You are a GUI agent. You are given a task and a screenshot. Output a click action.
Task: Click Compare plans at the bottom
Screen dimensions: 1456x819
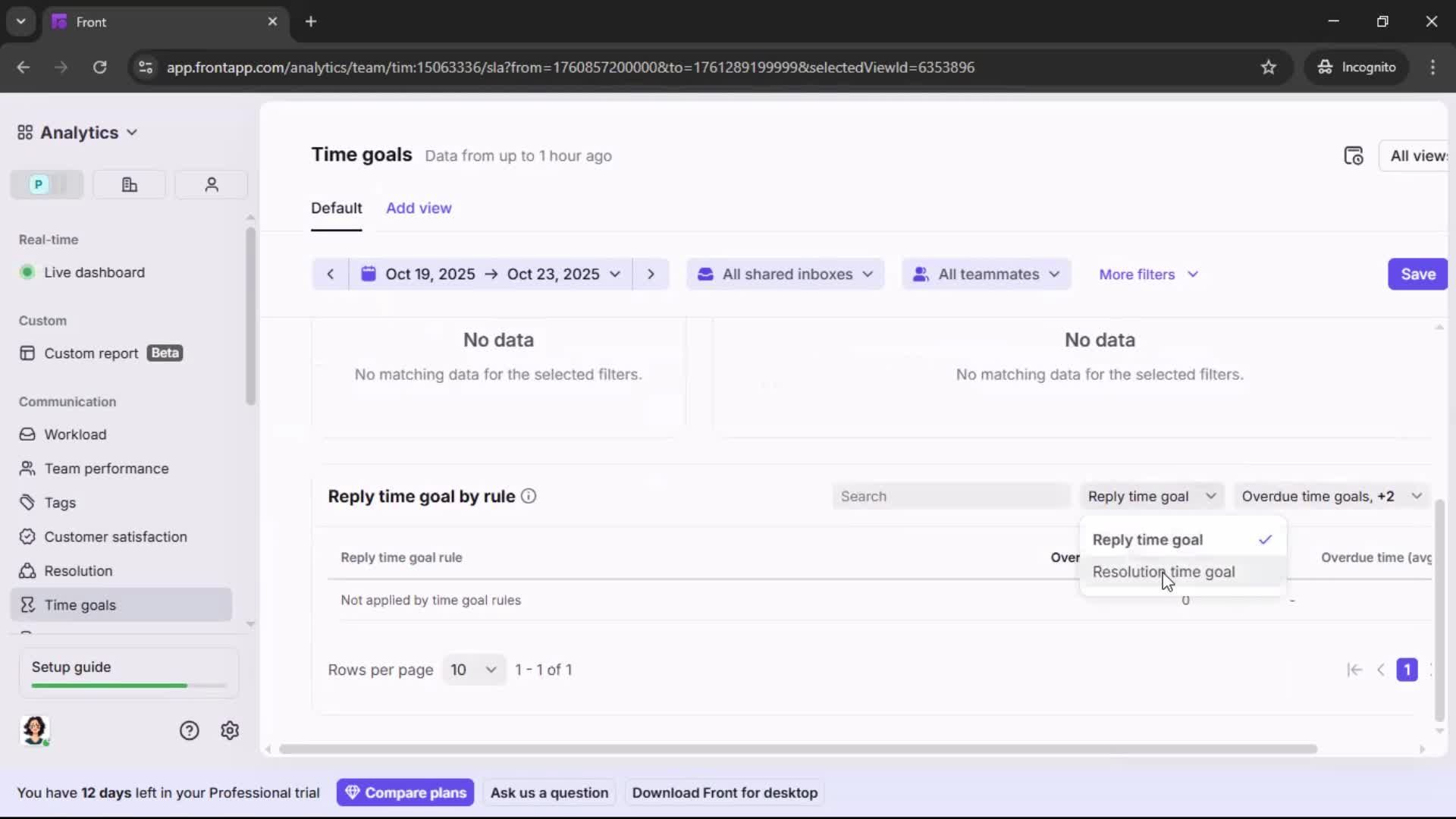pos(406,792)
